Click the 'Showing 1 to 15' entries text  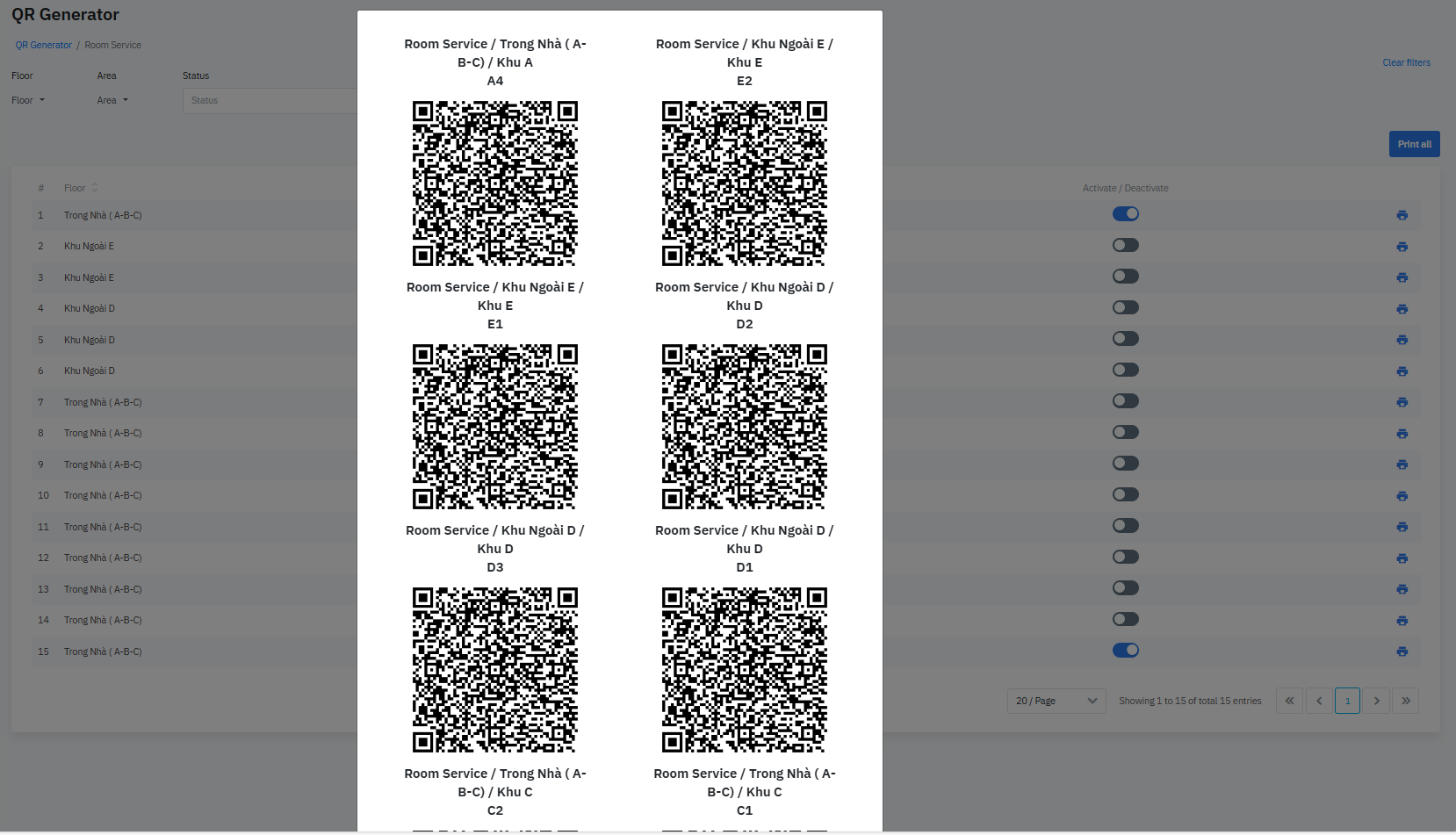point(1190,701)
